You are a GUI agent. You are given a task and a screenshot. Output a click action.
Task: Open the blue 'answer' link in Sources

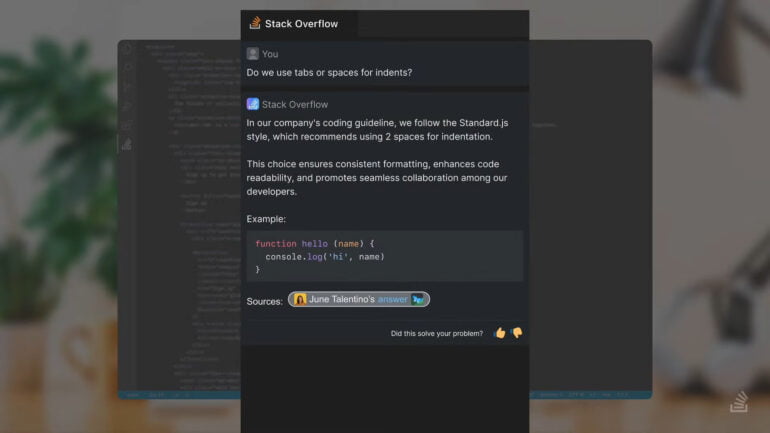click(392, 299)
